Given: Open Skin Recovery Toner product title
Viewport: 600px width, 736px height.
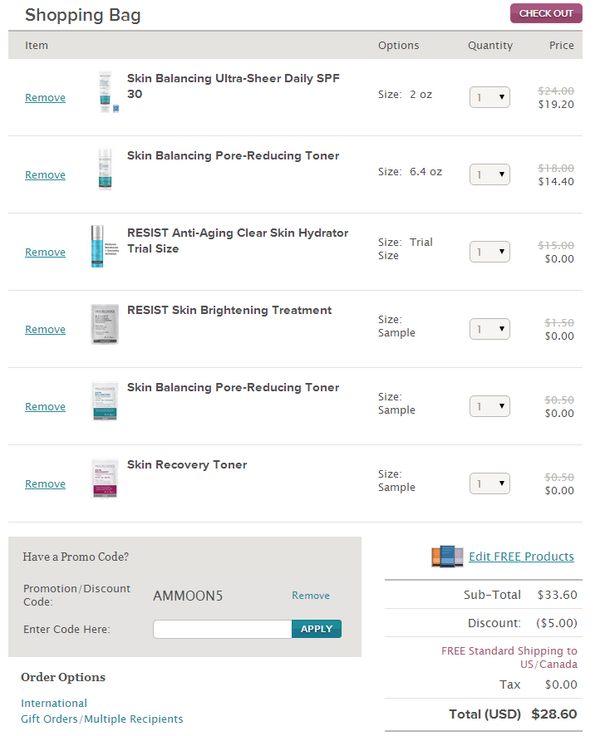Looking at the screenshot, I should click(x=187, y=465).
